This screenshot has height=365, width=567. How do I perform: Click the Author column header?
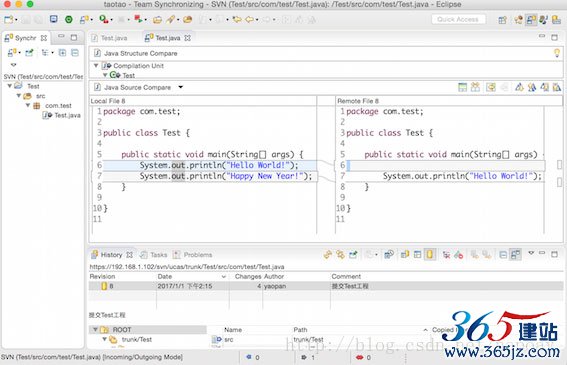(x=274, y=276)
